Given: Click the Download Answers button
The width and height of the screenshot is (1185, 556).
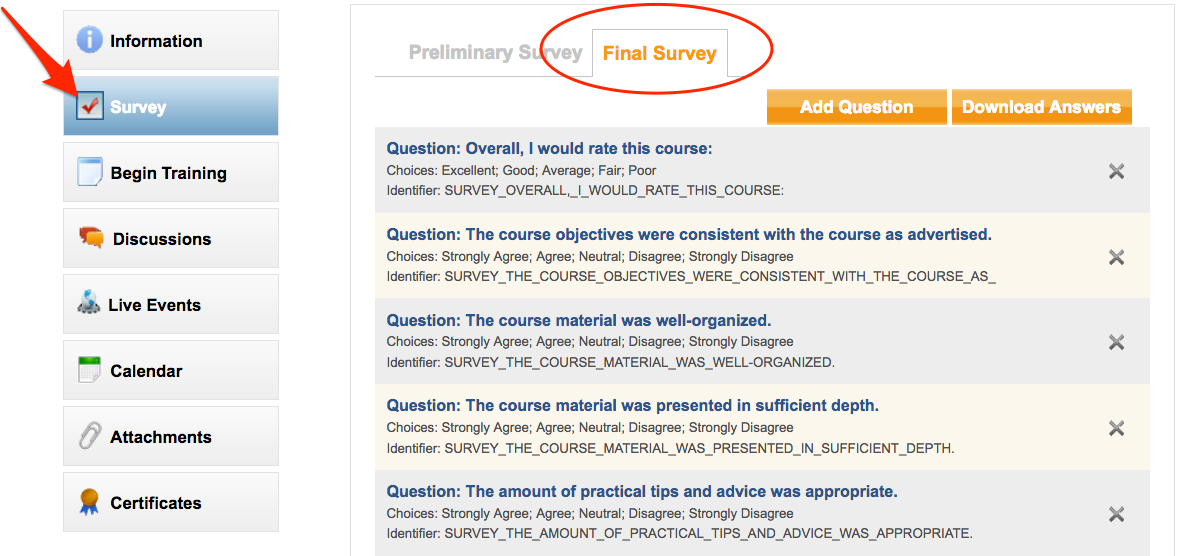Looking at the screenshot, I should pyautogui.click(x=1041, y=107).
